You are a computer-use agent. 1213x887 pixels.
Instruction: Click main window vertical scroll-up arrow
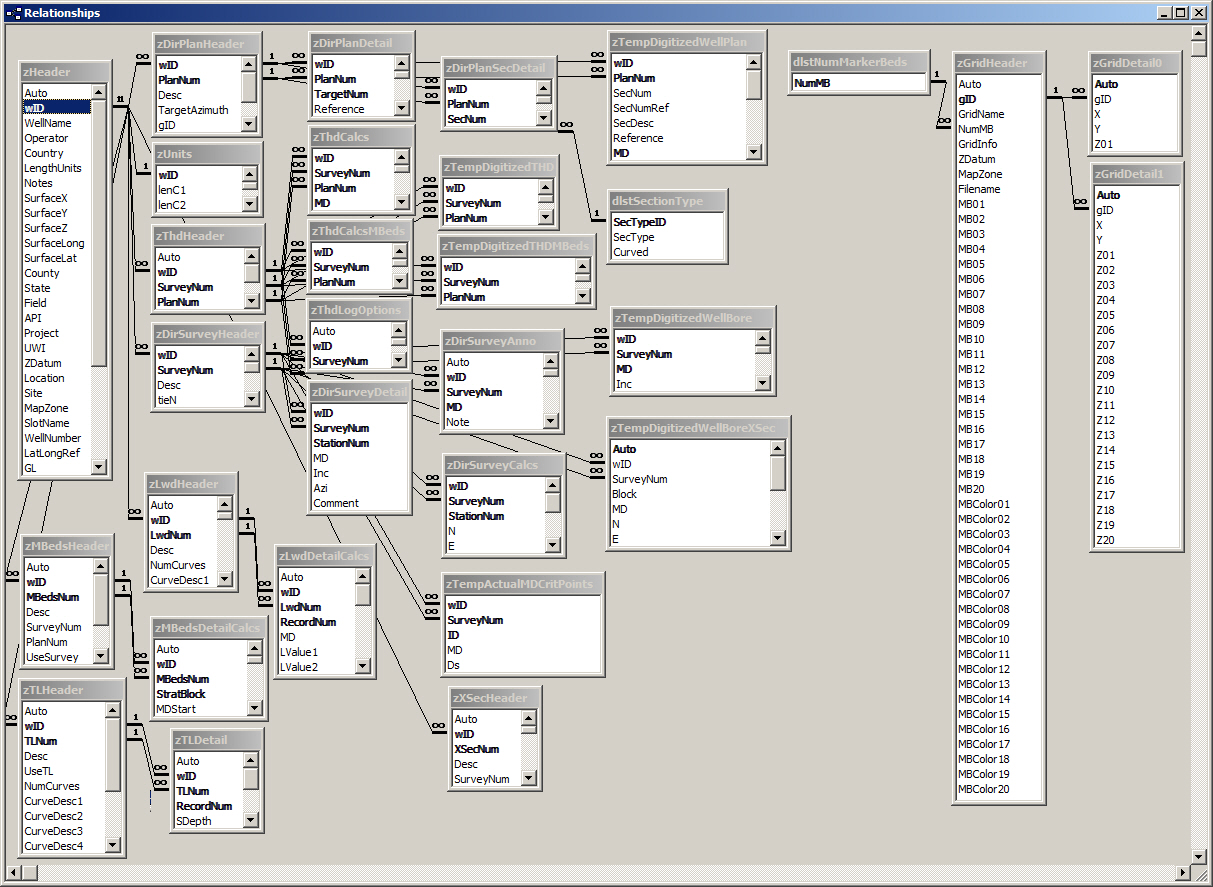click(x=1200, y=33)
